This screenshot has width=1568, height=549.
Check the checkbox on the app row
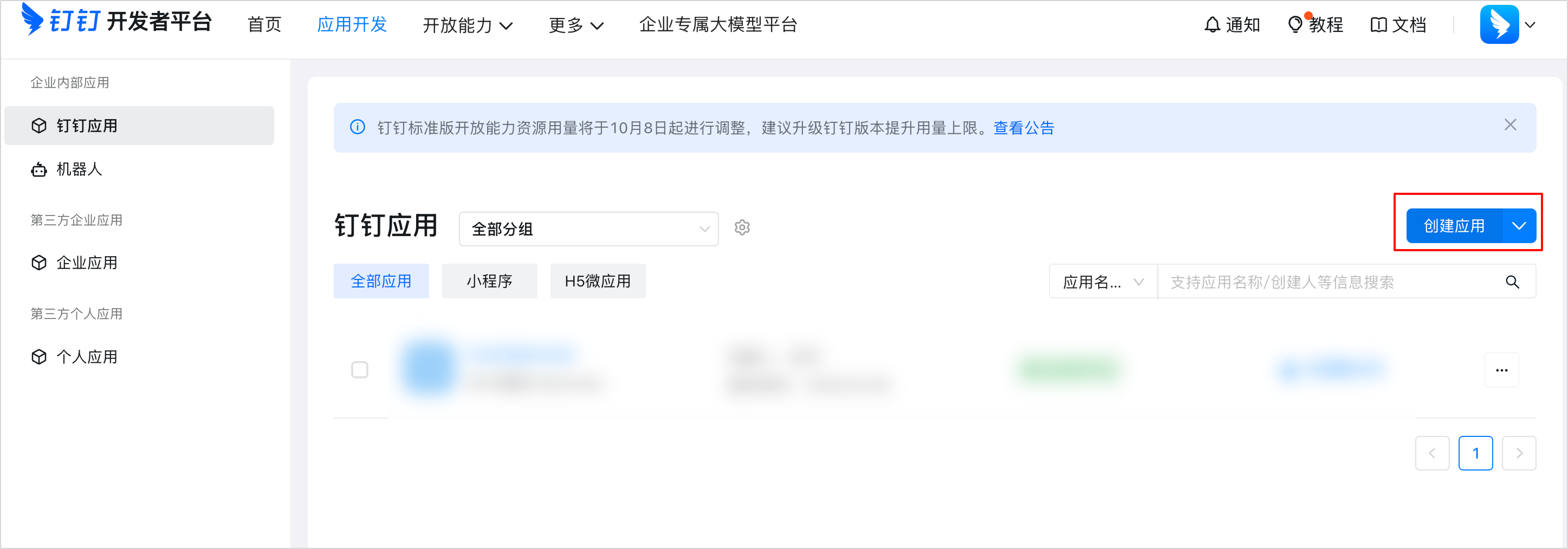click(x=360, y=369)
